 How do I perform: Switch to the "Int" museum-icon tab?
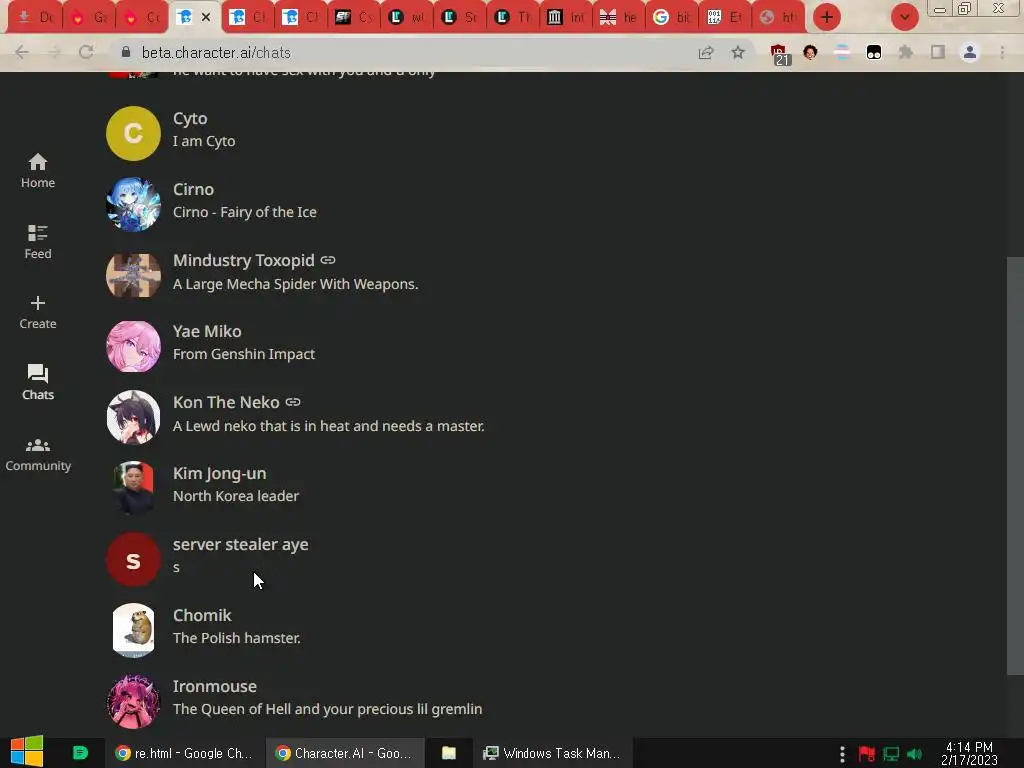click(566, 17)
